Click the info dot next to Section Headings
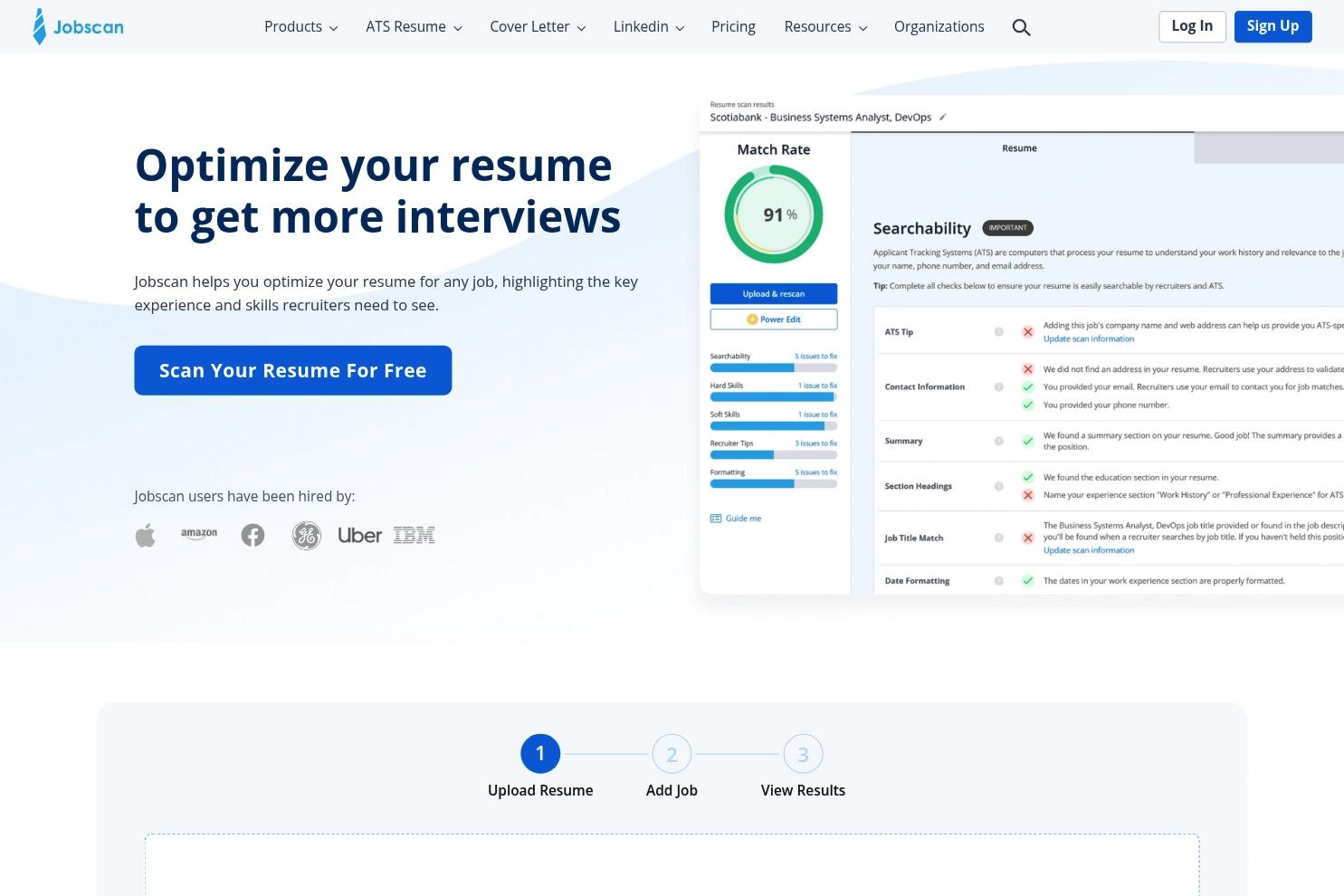 click(999, 486)
